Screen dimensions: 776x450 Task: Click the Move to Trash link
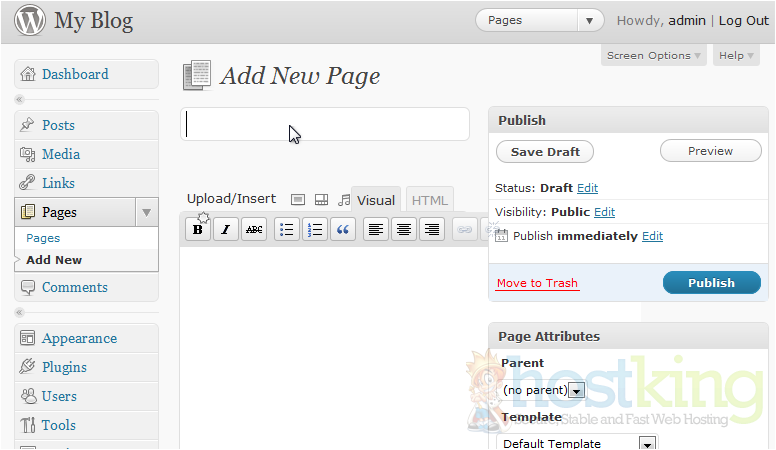click(537, 283)
